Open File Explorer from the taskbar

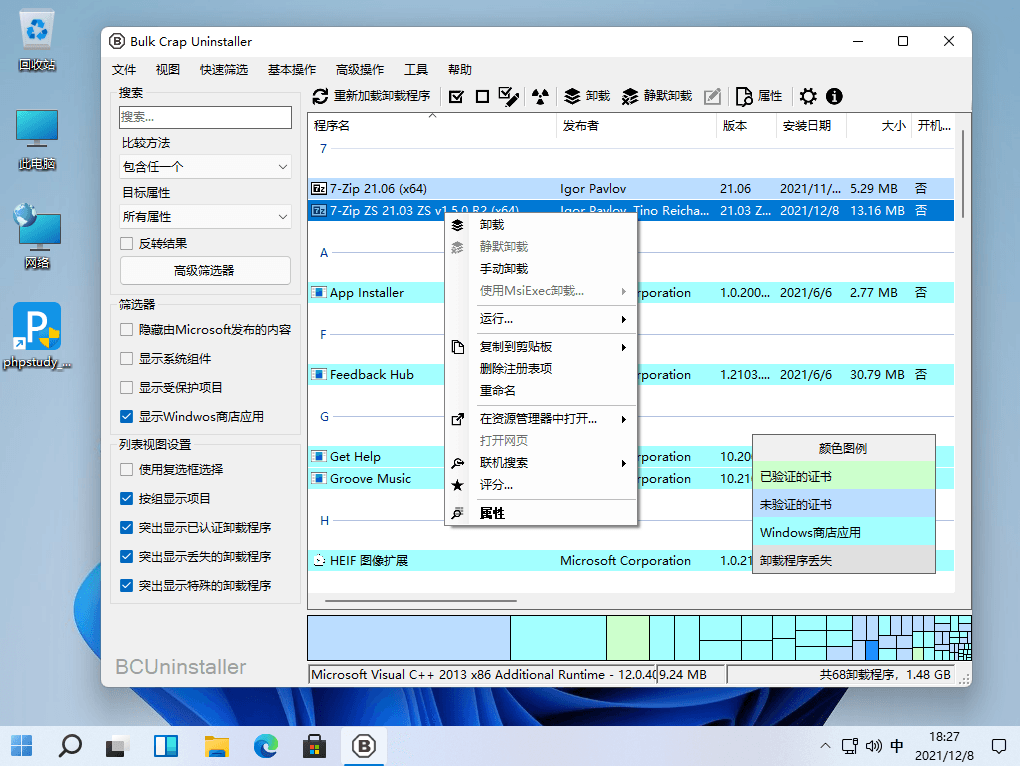[x=217, y=746]
